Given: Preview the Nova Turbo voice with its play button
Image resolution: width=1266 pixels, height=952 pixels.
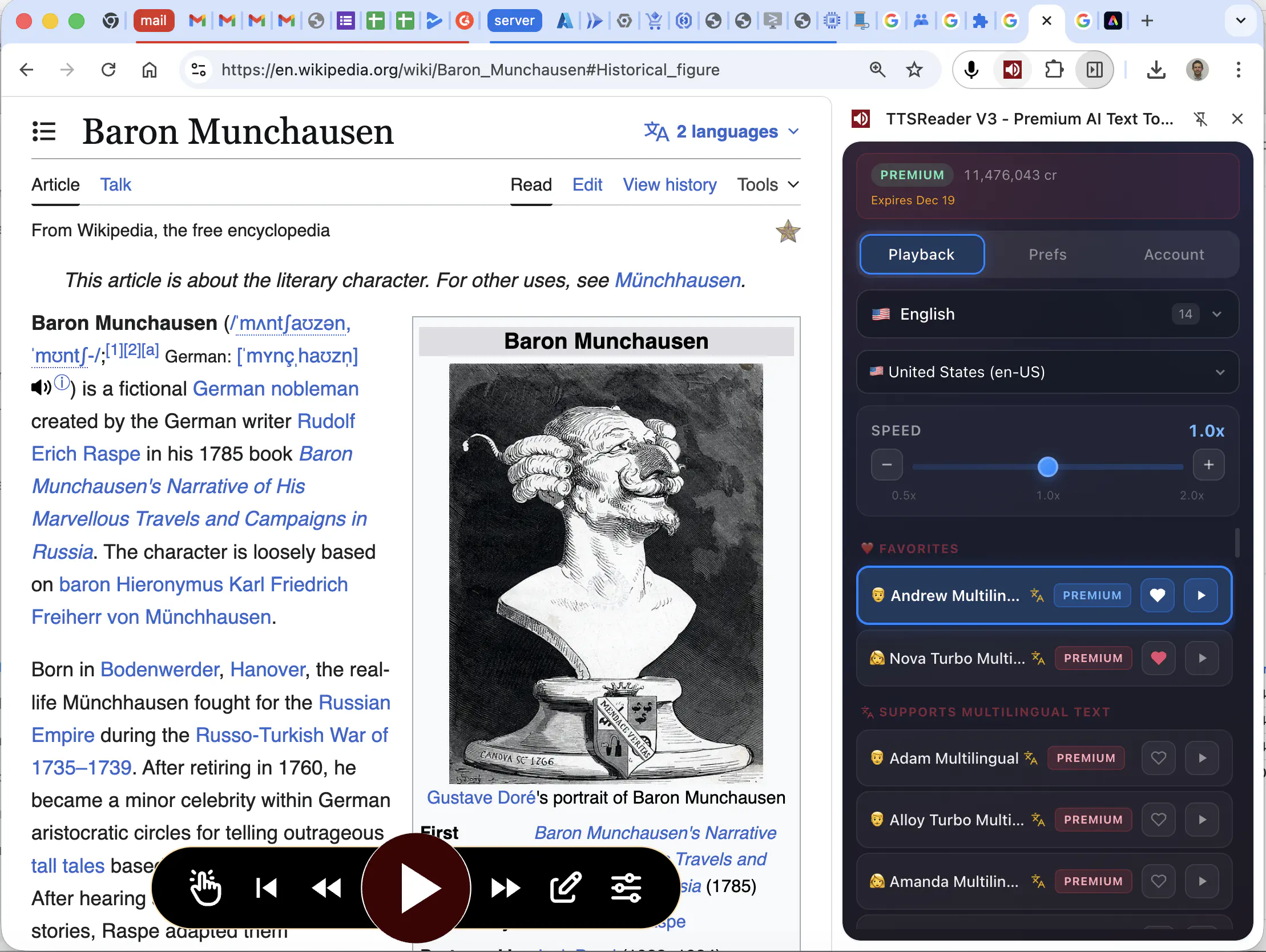Looking at the screenshot, I should click(1202, 658).
